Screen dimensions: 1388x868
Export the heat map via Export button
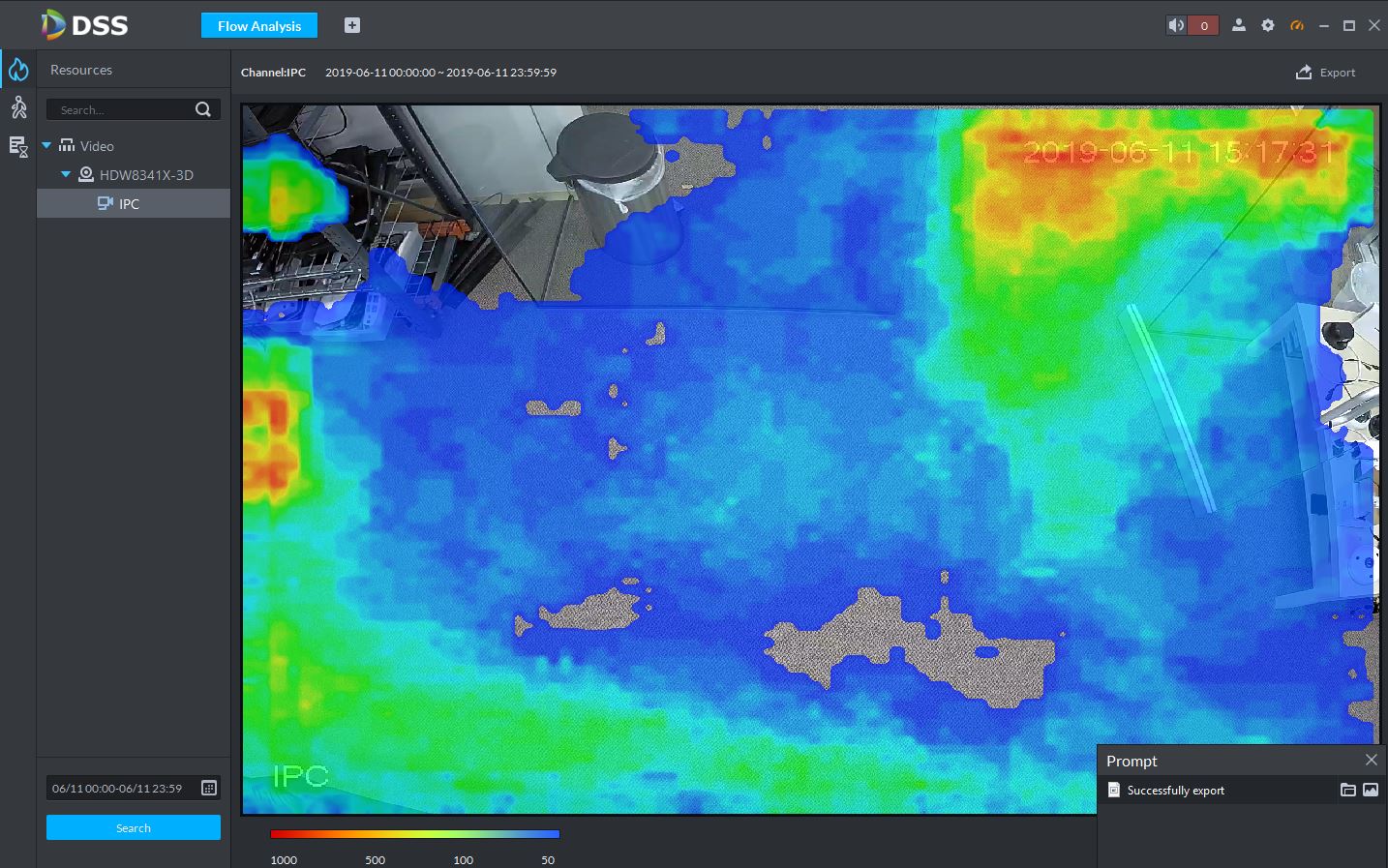click(1326, 73)
